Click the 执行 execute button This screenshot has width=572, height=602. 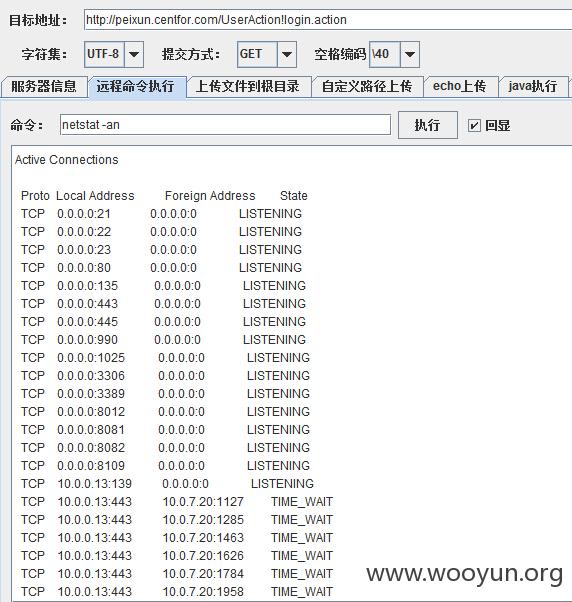428,125
